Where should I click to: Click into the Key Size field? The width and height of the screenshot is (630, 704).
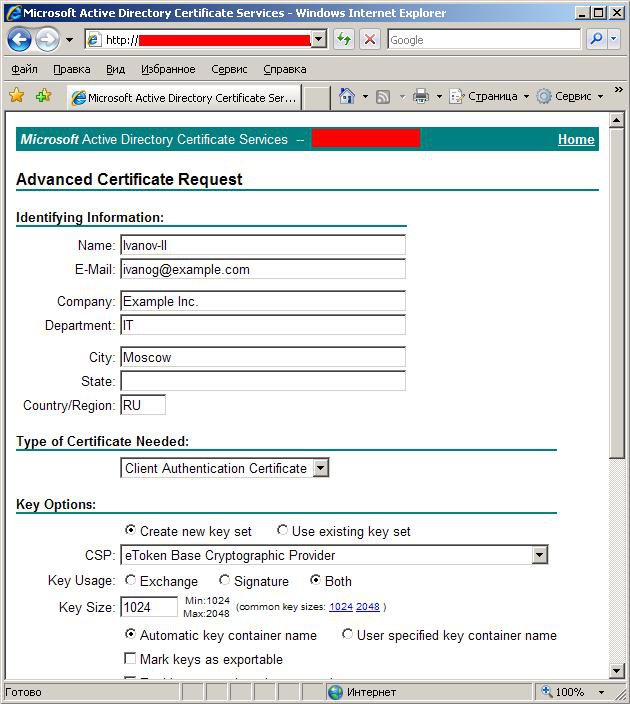(149, 607)
